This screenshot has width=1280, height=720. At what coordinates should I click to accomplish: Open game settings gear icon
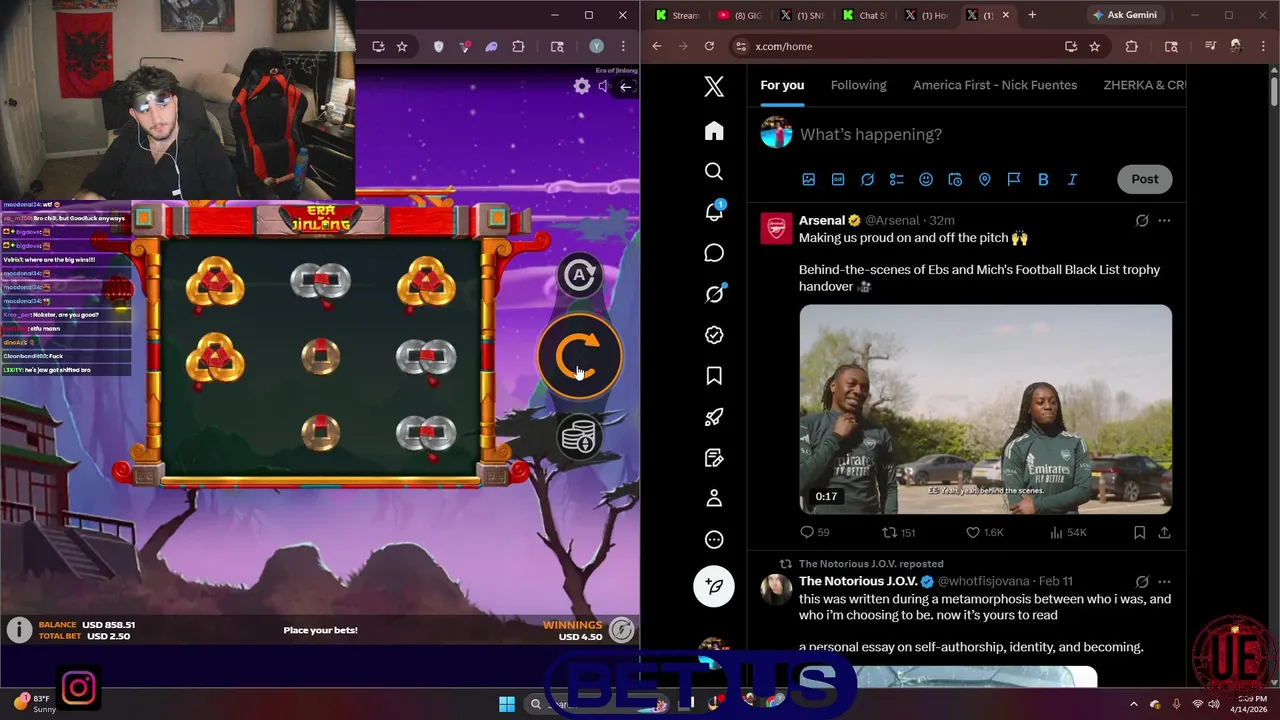pos(581,87)
